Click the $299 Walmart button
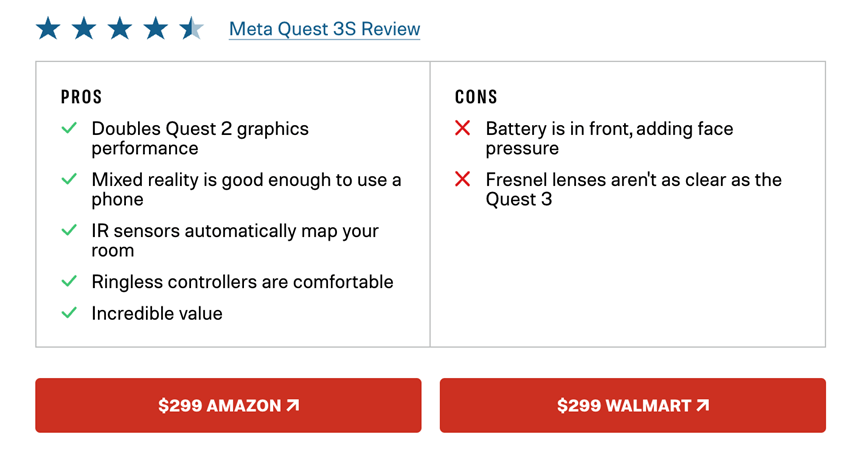 click(x=633, y=405)
